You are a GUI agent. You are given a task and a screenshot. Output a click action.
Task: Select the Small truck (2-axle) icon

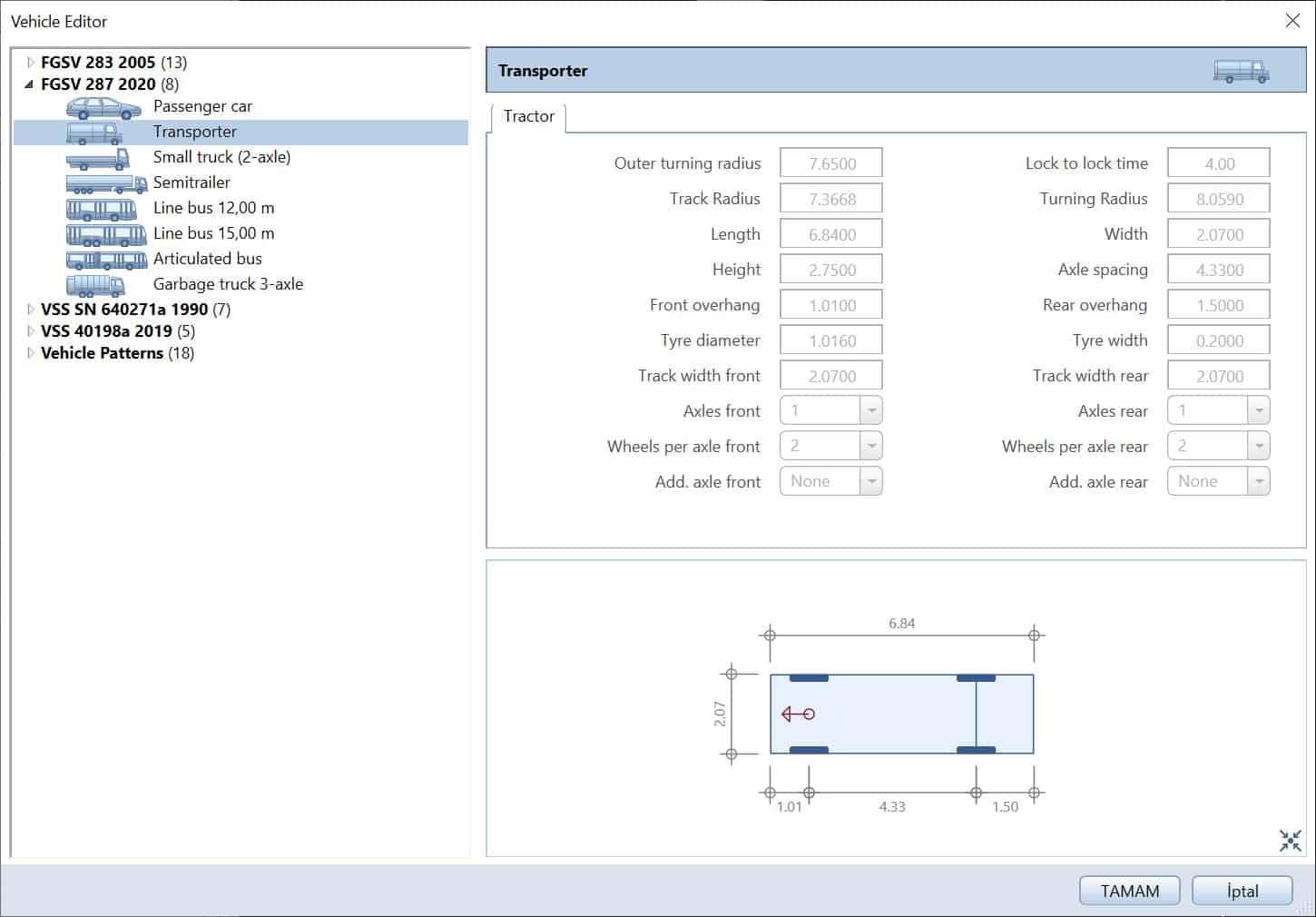97,159
